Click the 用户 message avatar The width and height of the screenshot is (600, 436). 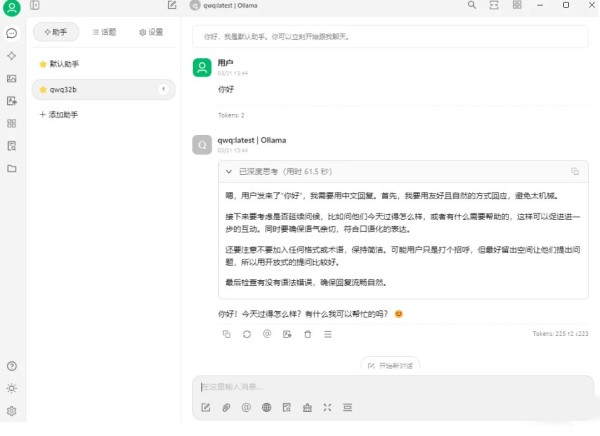click(202, 68)
